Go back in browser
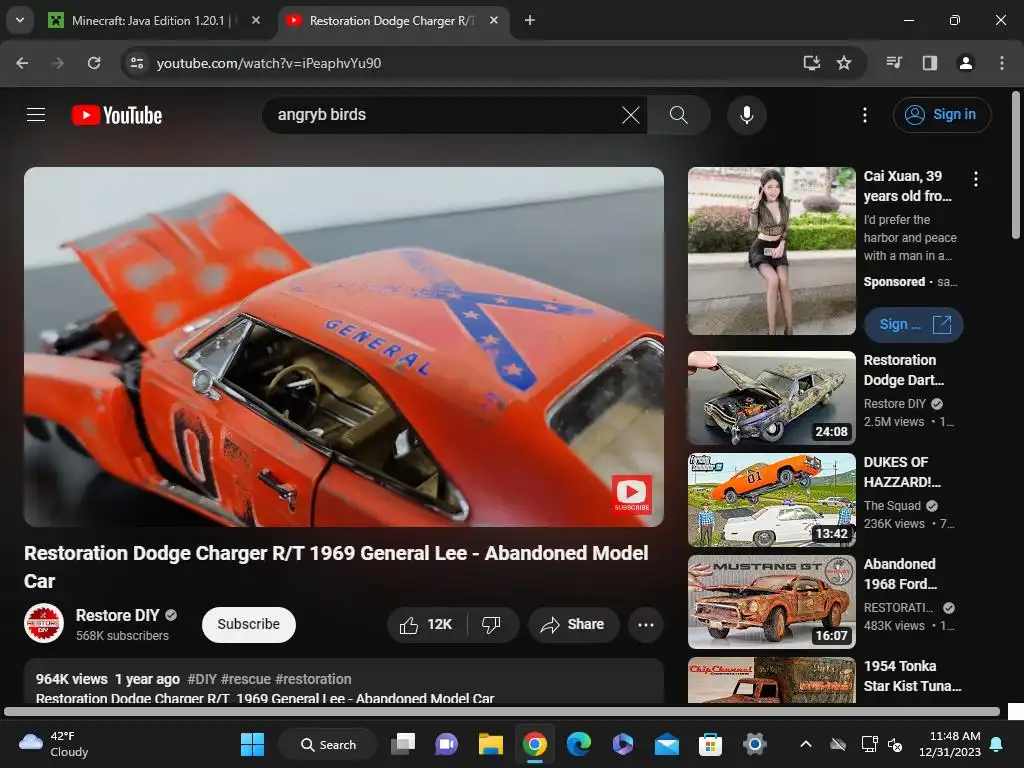 tap(22, 63)
